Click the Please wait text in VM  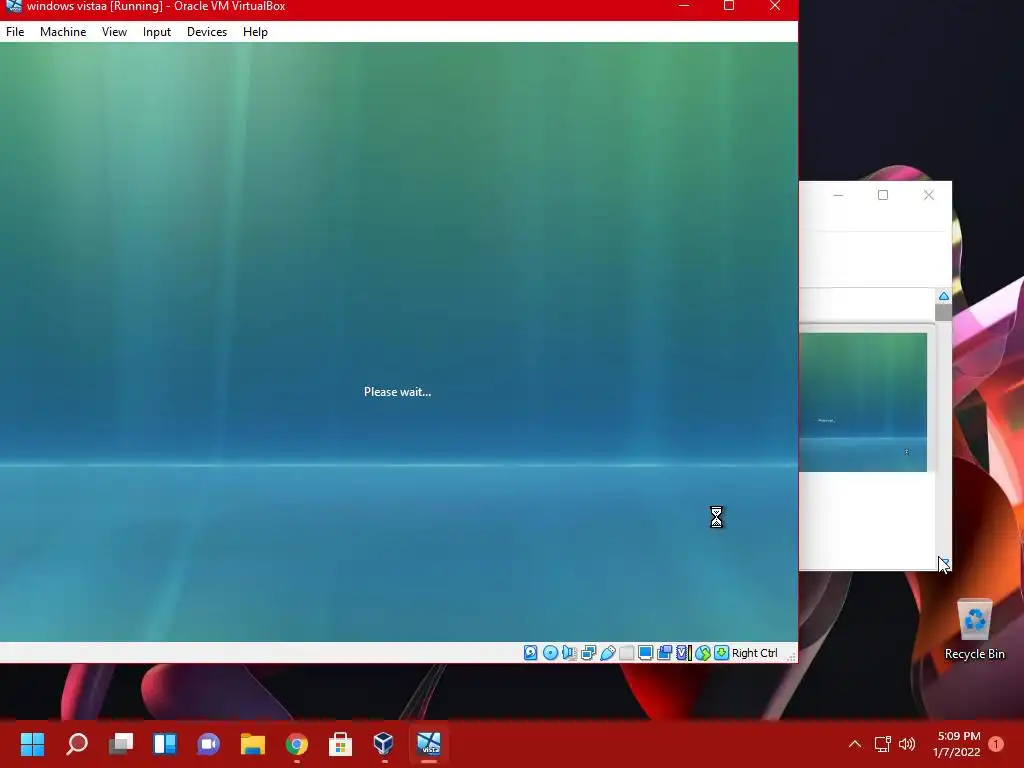tap(397, 392)
